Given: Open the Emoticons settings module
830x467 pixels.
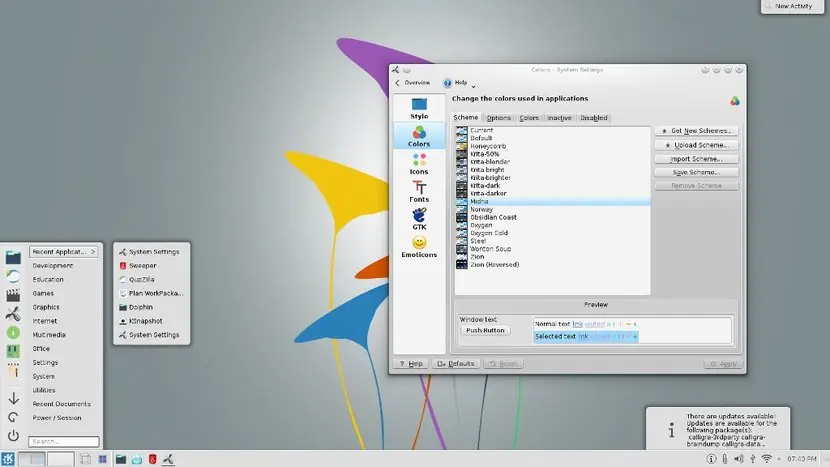Looking at the screenshot, I should (419, 247).
